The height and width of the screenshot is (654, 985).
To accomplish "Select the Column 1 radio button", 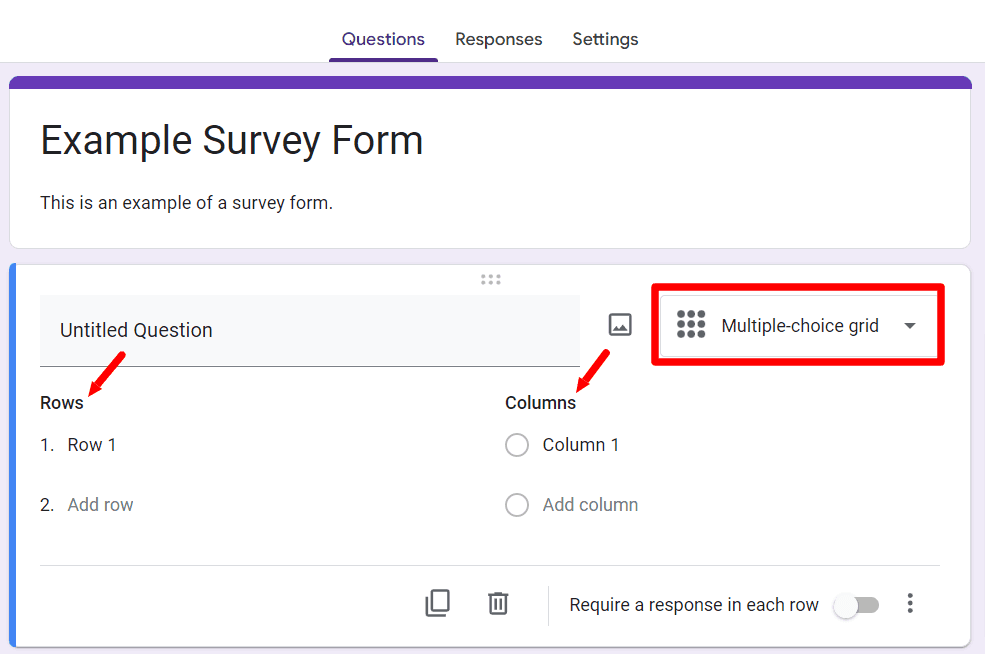I will (x=517, y=445).
